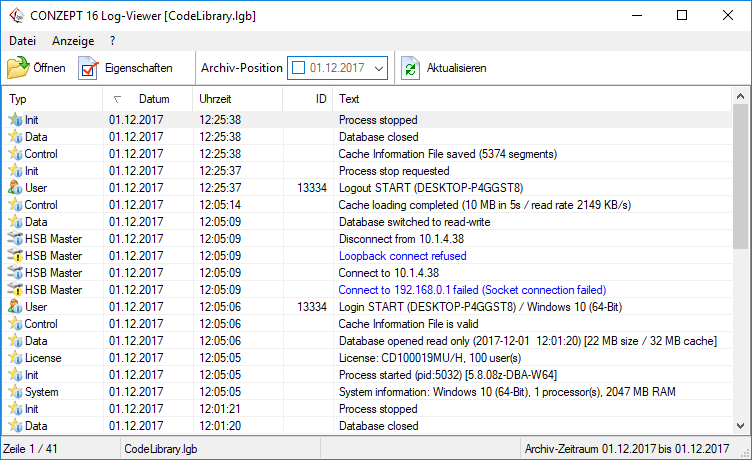Open the Datei menu

22,41
